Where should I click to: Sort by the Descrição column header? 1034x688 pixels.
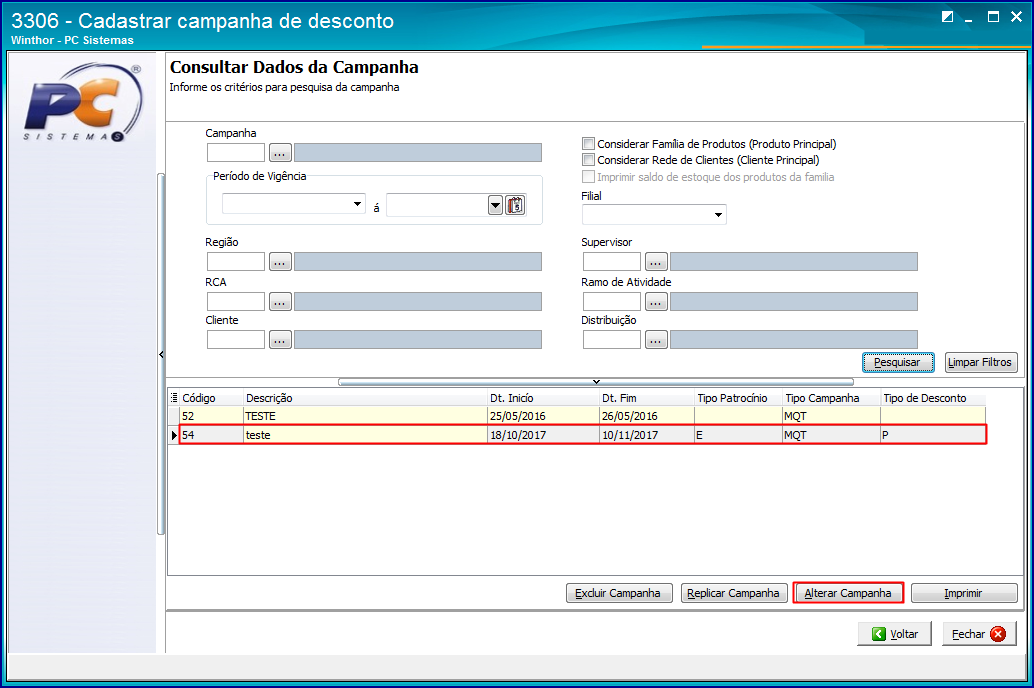tap(365, 398)
